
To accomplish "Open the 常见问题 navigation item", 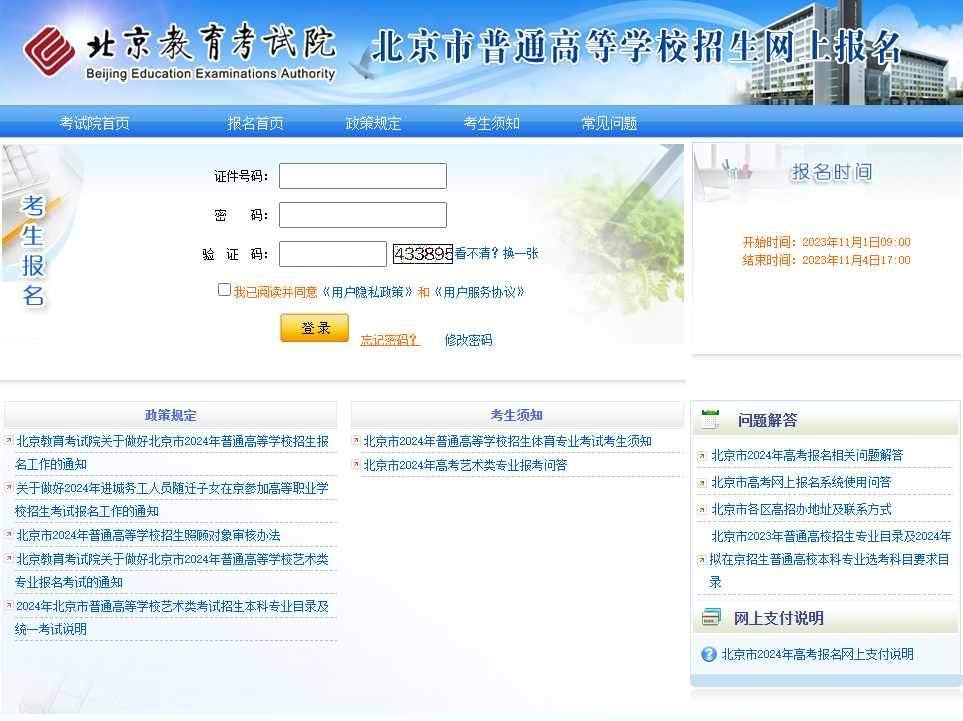I will click(x=609, y=123).
